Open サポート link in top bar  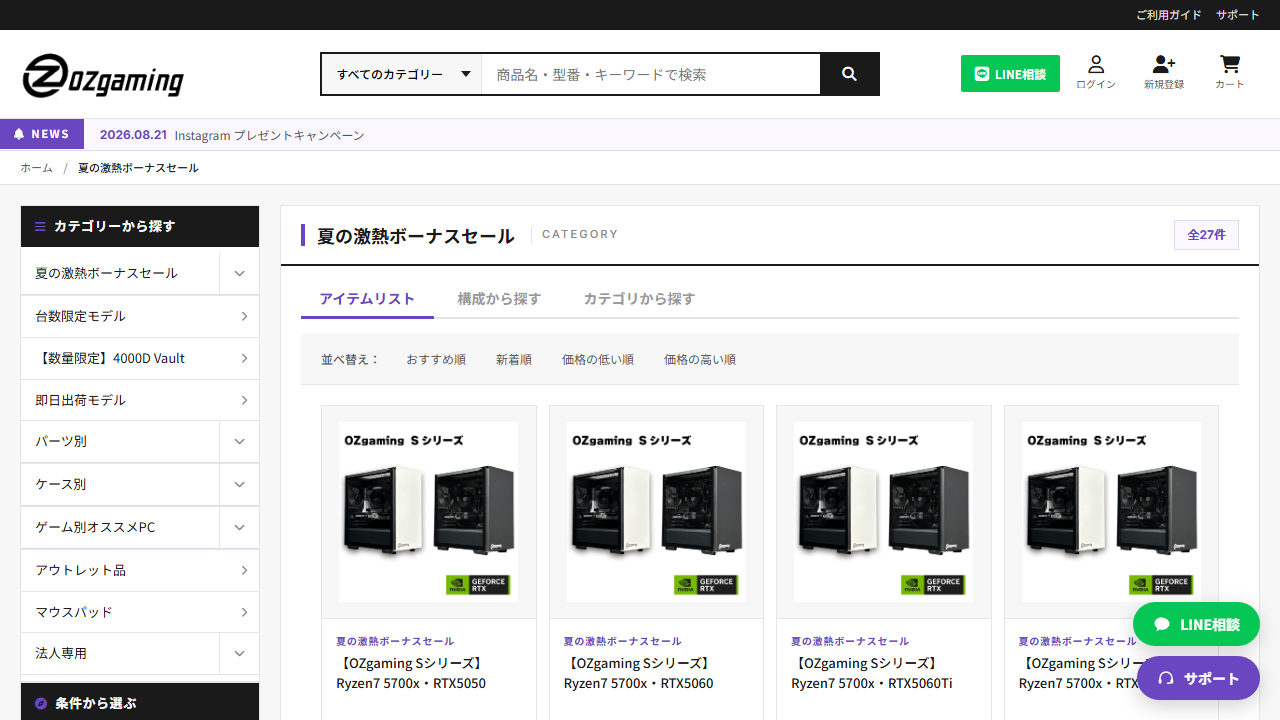pyautogui.click(x=1238, y=15)
